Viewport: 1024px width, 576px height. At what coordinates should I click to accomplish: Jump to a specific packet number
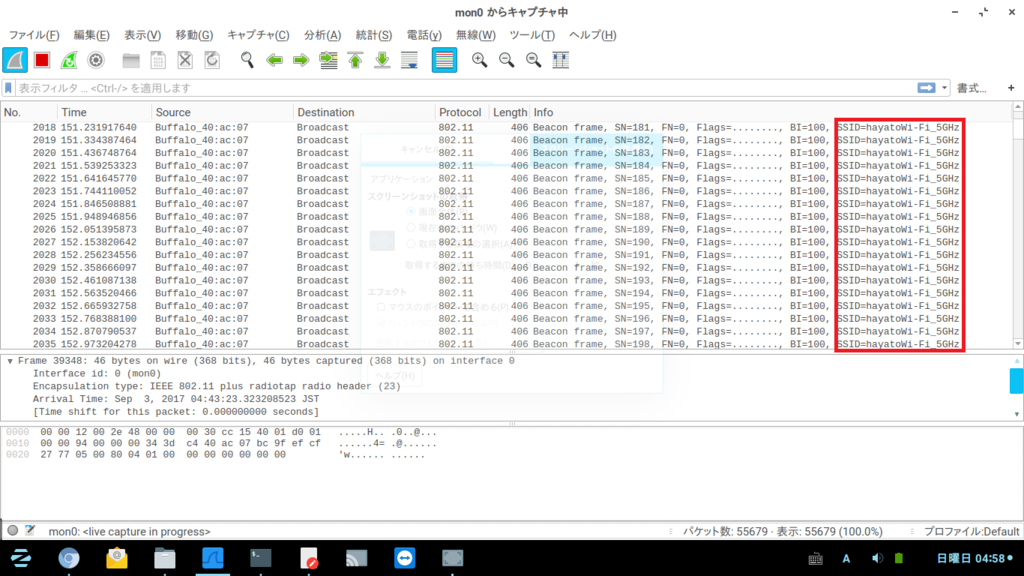(x=328, y=60)
